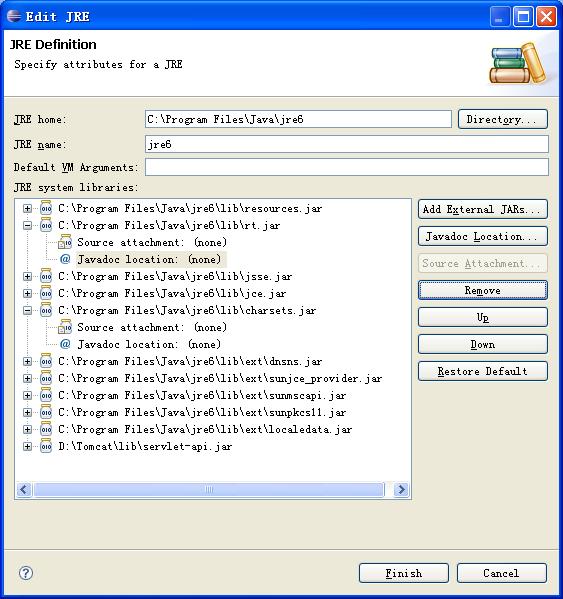Image resolution: width=563 pixels, height=599 pixels.
Task: Open the help question mark icon
Action: click(26, 573)
